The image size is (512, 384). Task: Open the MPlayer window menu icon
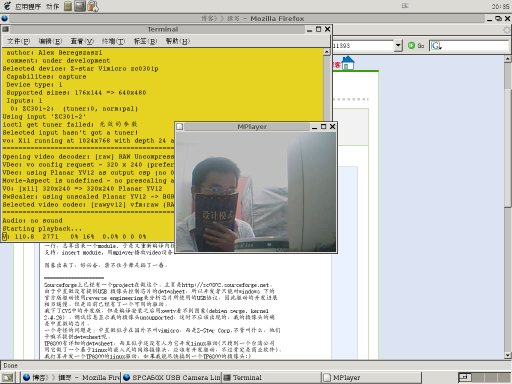click(180, 127)
